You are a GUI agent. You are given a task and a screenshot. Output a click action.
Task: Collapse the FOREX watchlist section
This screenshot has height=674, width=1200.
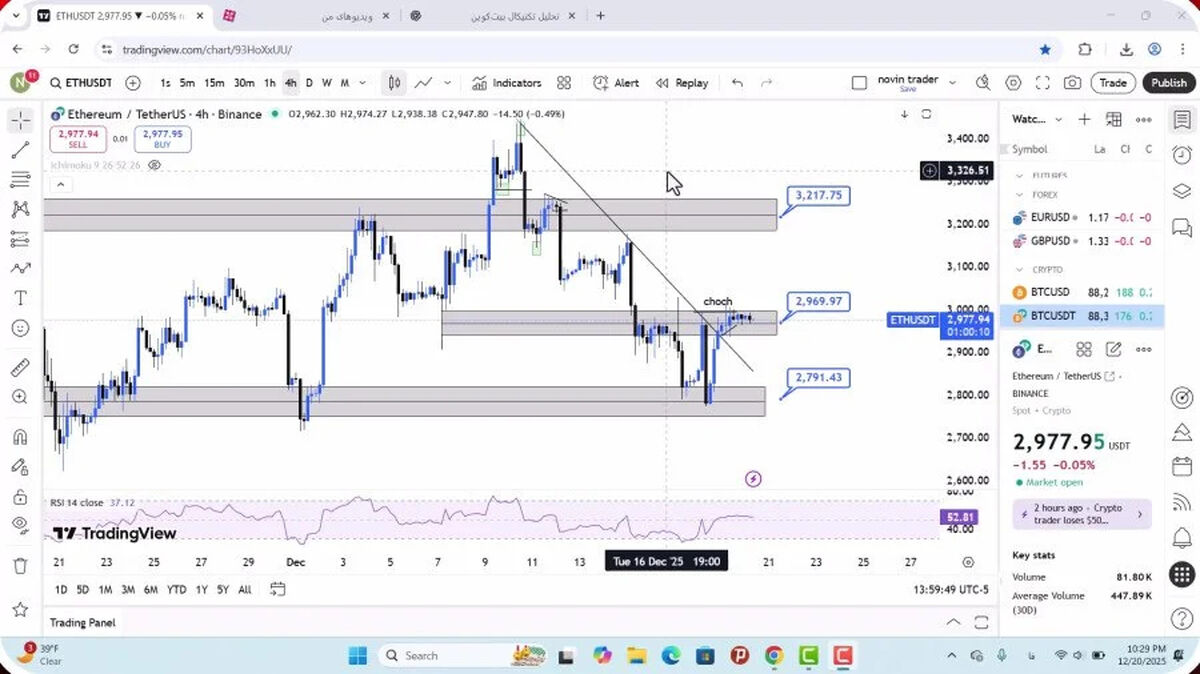(1020, 195)
